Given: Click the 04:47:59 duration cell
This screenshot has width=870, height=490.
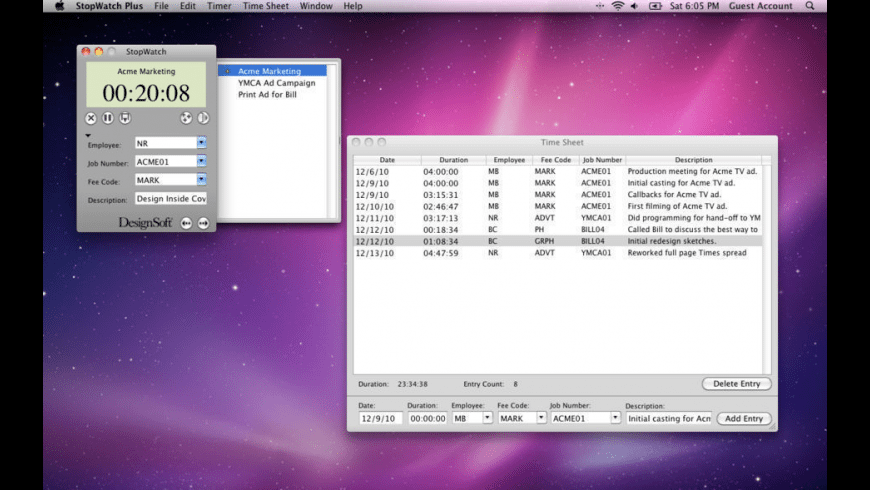Looking at the screenshot, I should point(441,253).
